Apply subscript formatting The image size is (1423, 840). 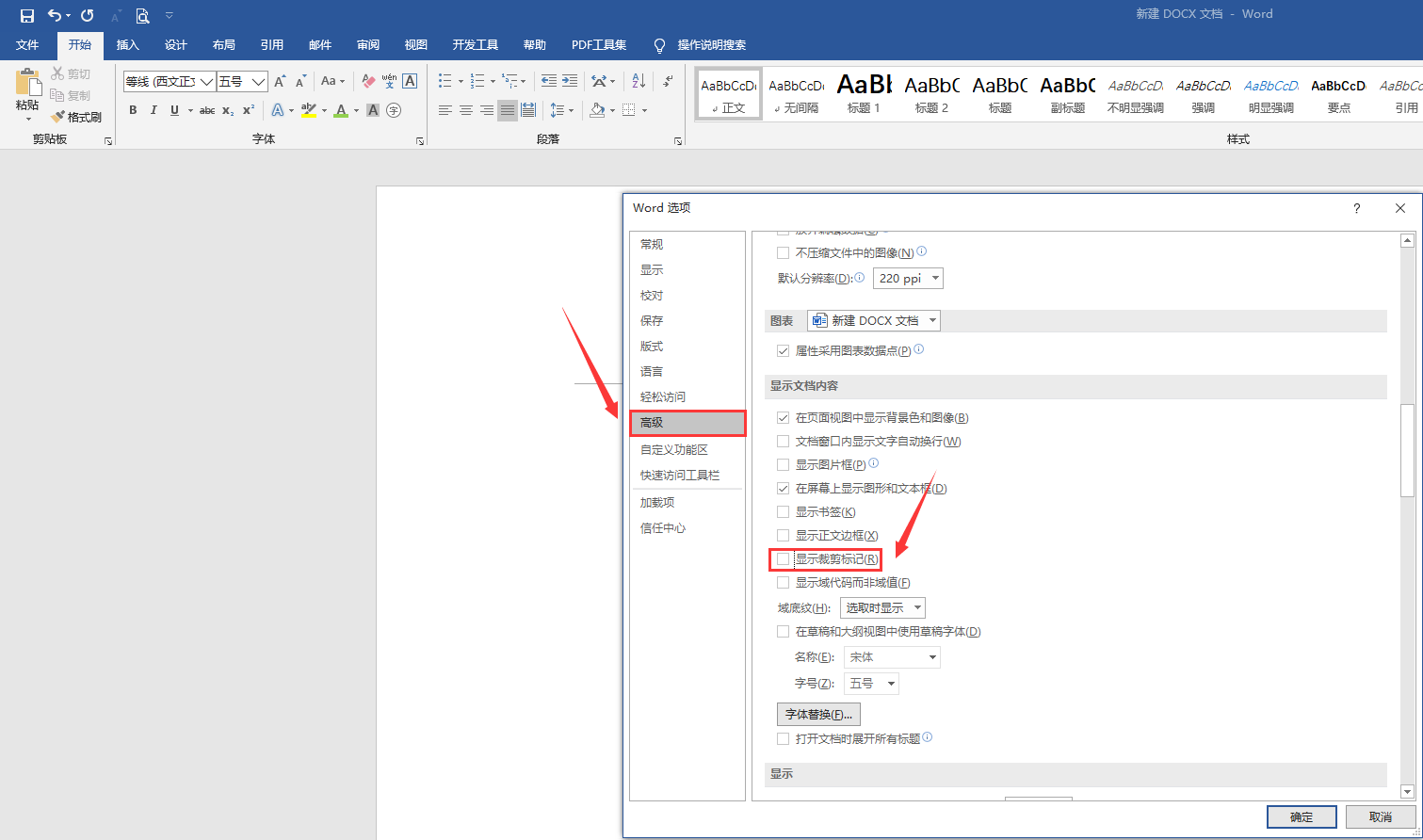tap(228, 110)
